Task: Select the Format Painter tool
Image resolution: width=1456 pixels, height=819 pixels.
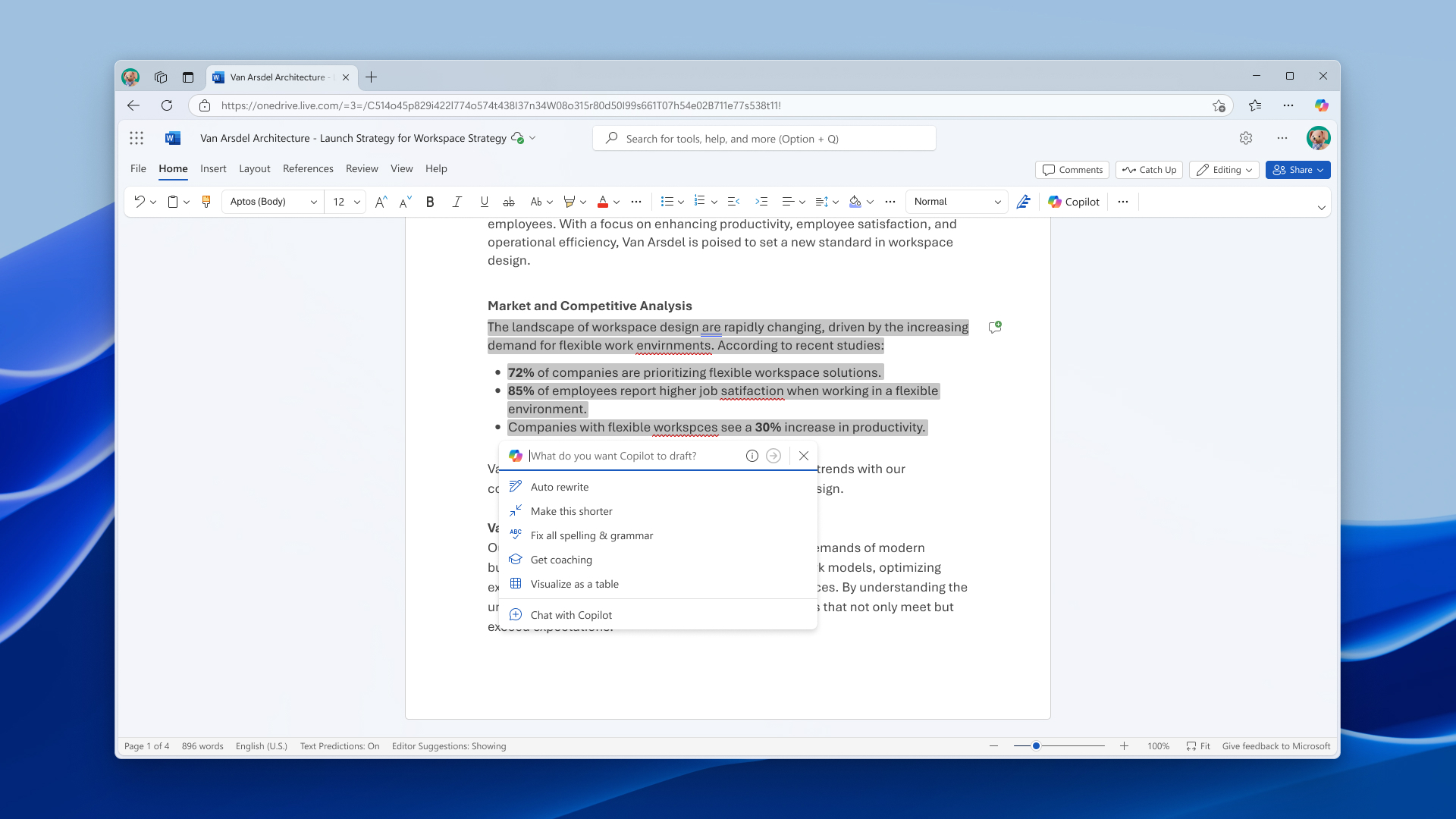Action: (x=206, y=202)
